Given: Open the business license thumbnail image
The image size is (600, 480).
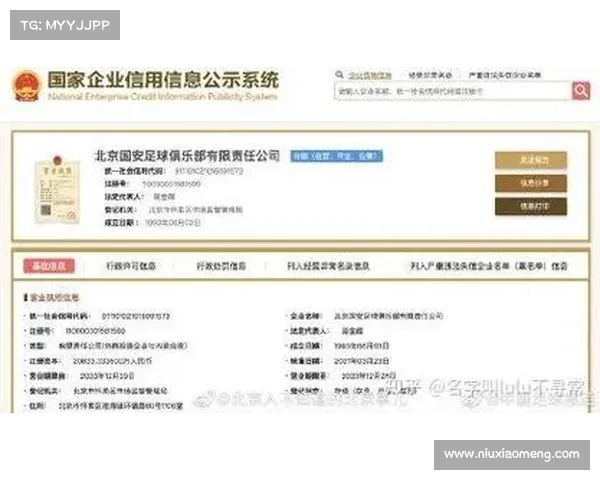Looking at the screenshot, I should click(x=57, y=189).
